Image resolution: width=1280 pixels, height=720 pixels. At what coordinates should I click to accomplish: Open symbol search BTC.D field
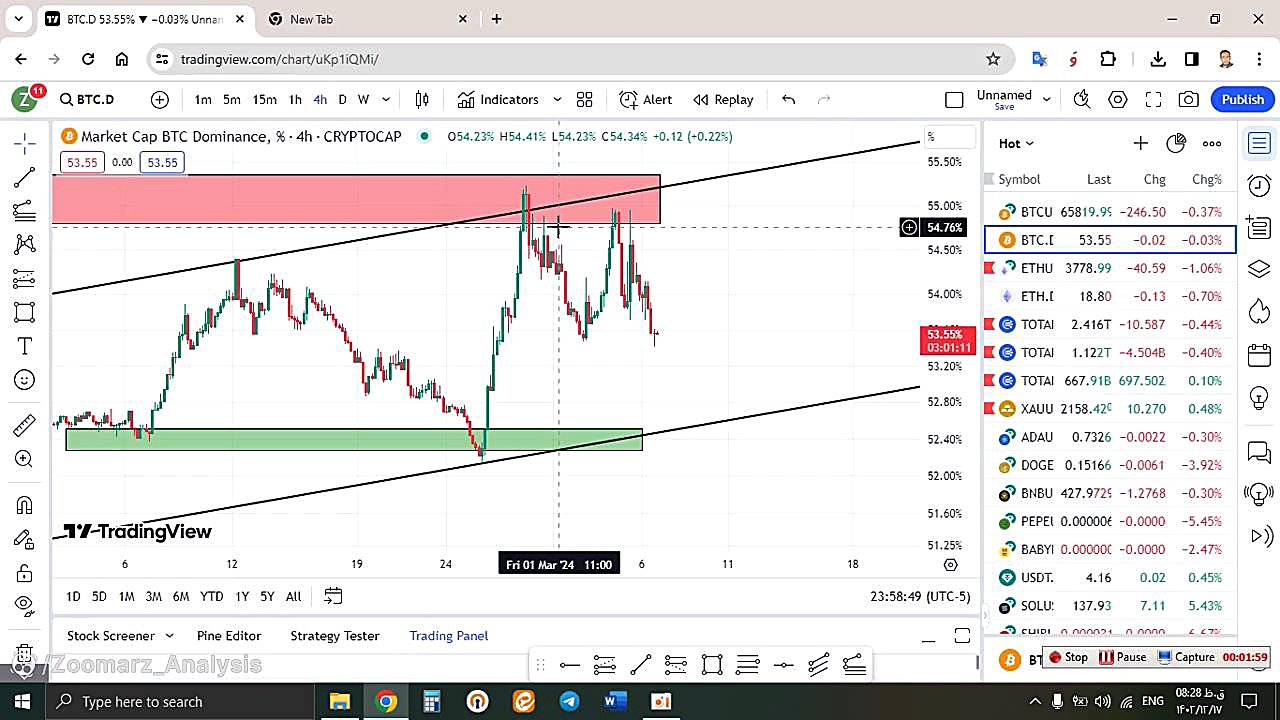pyautogui.click(x=88, y=99)
